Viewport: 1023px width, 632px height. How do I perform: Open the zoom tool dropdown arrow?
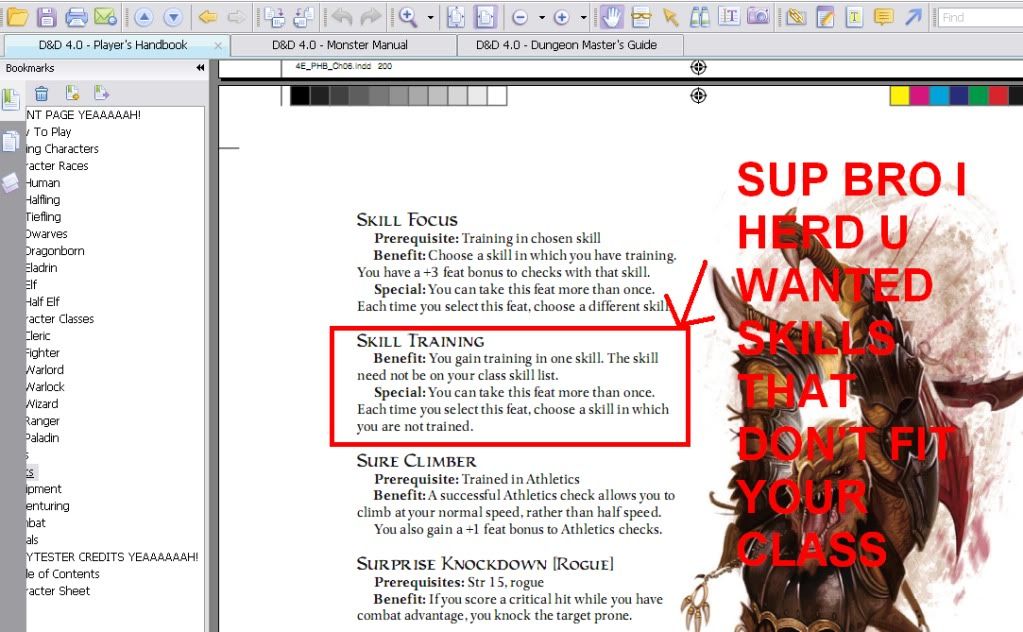(430, 18)
